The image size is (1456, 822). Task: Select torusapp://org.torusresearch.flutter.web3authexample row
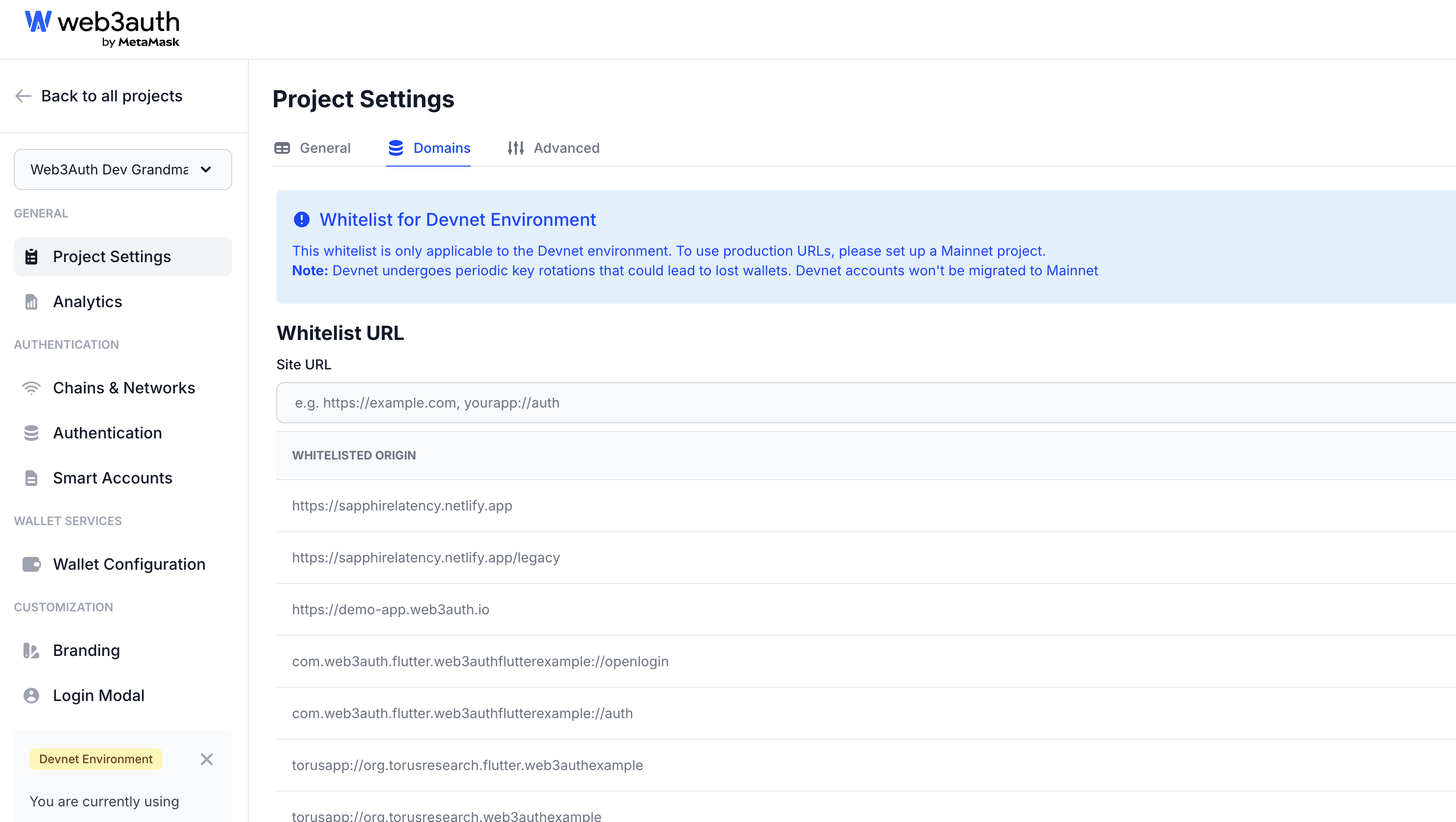tap(866, 766)
